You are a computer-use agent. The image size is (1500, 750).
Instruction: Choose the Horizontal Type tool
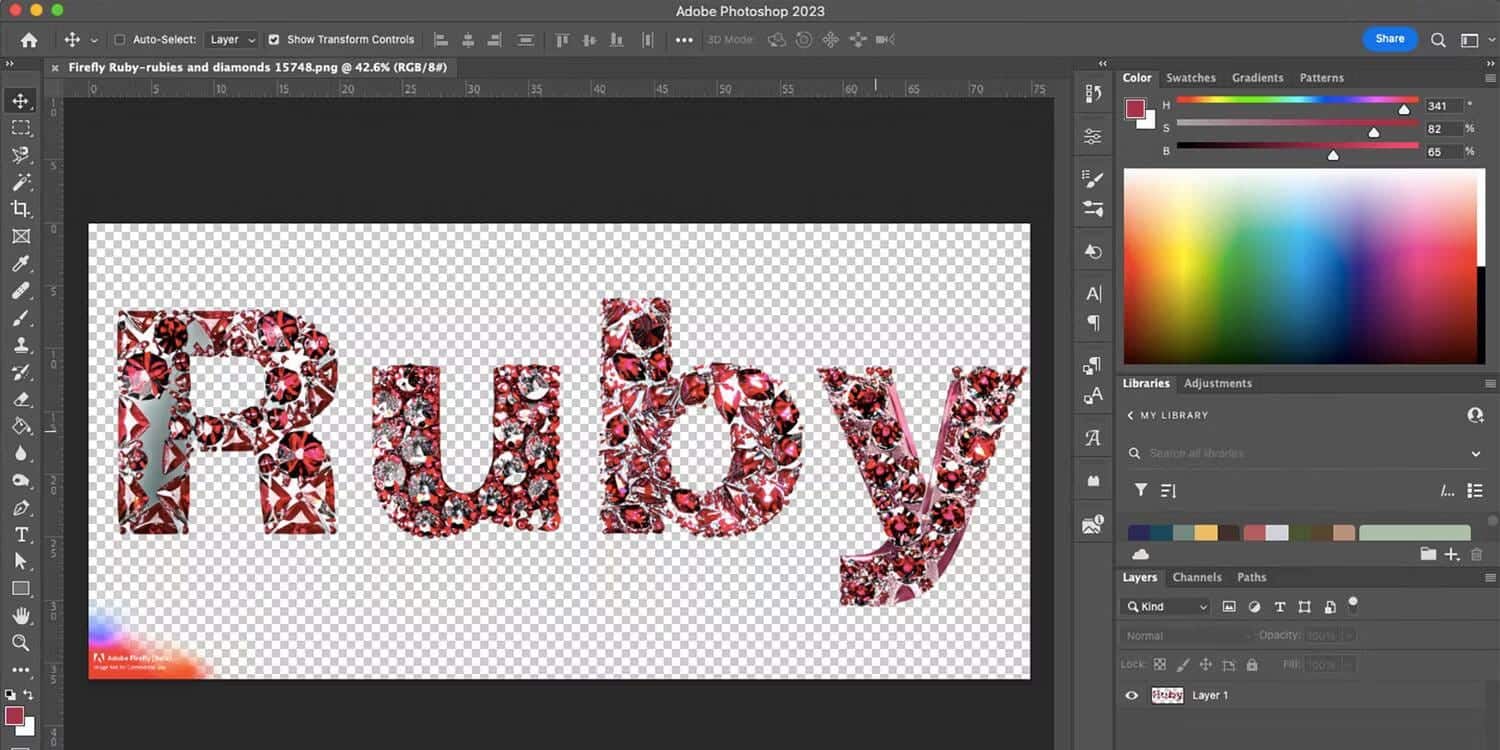pos(21,535)
